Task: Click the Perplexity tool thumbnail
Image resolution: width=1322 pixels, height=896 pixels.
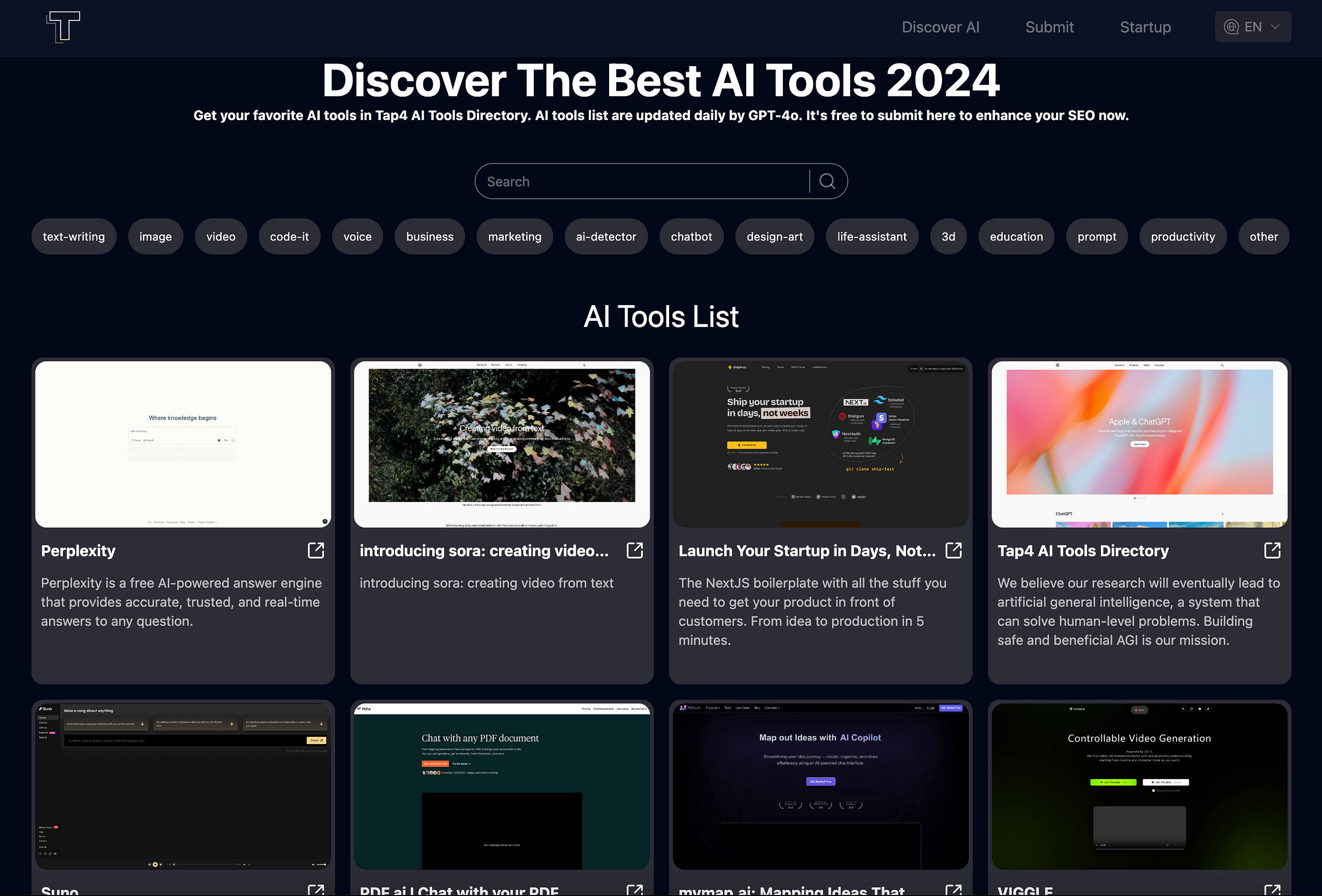Action: pyautogui.click(x=183, y=444)
